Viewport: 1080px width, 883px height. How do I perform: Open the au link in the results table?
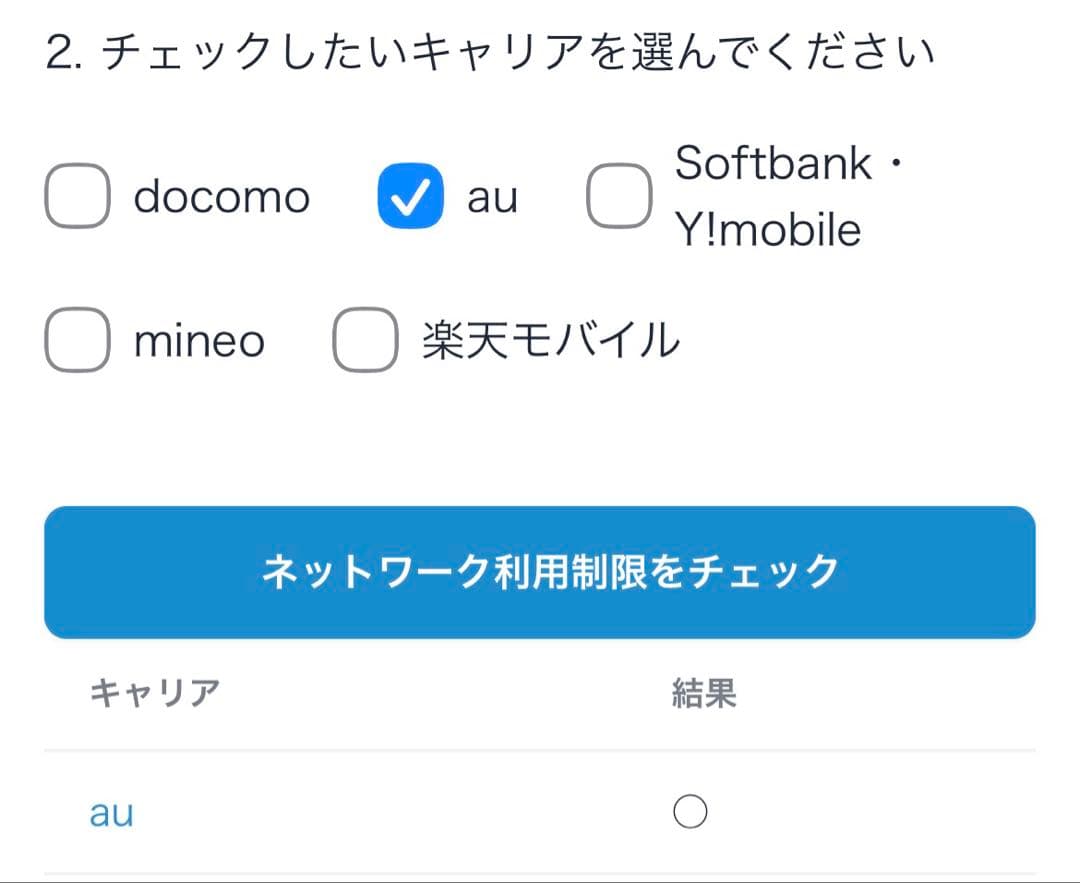[x=110, y=813]
